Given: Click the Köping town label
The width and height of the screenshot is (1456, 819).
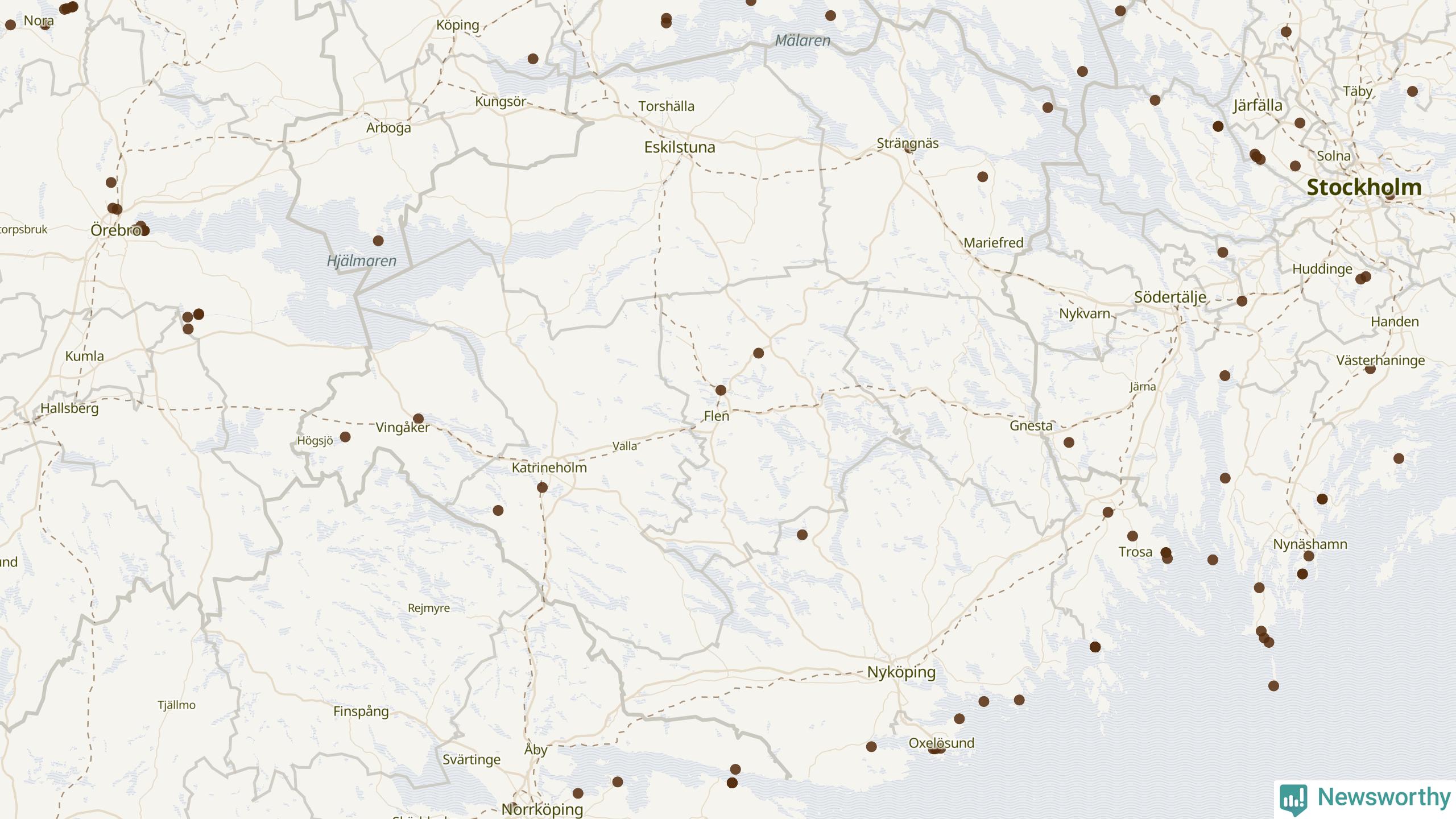Looking at the screenshot, I should tap(458, 25).
